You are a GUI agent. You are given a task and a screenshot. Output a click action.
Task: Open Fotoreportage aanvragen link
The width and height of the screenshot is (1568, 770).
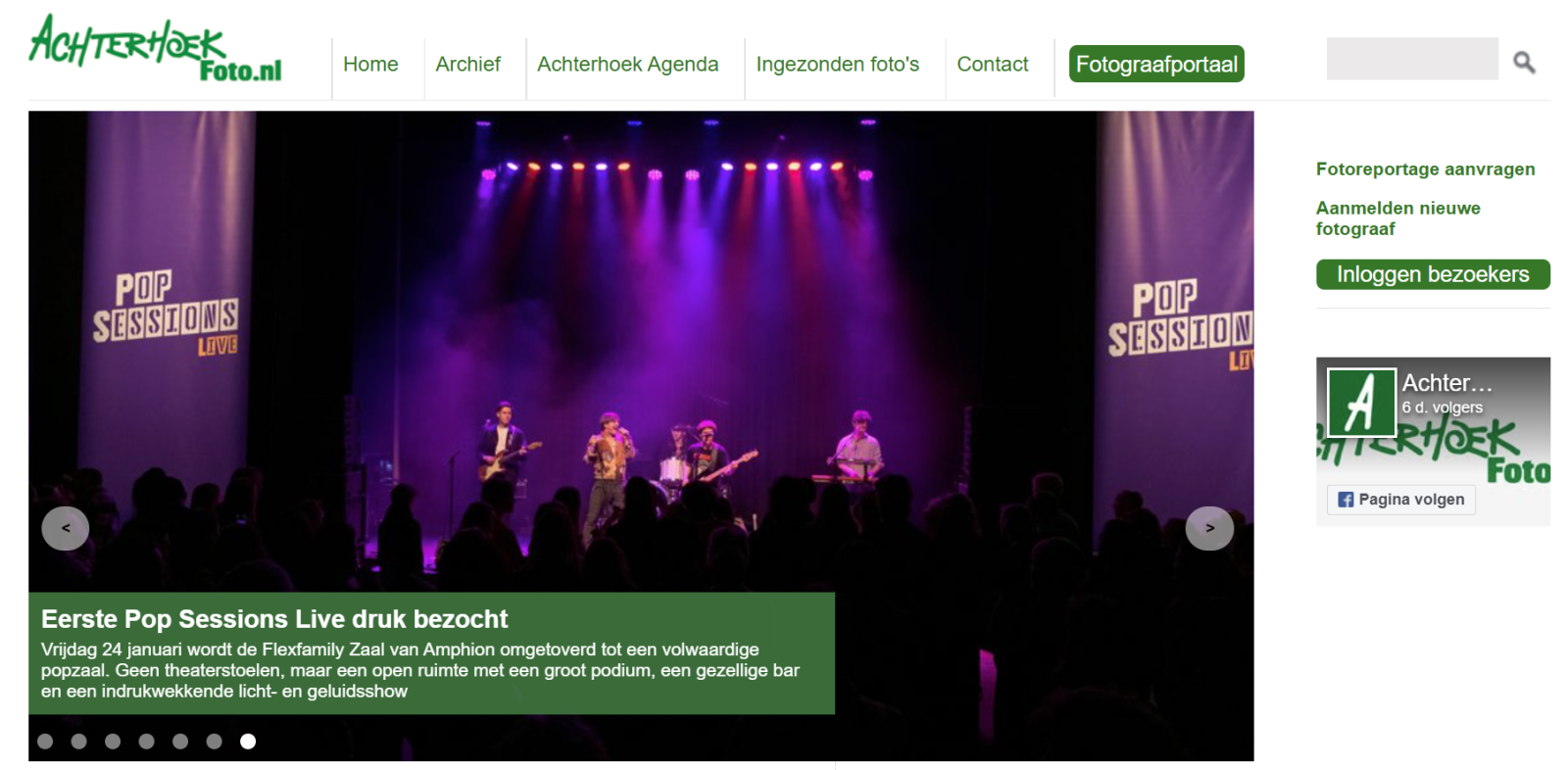click(1425, 169)
